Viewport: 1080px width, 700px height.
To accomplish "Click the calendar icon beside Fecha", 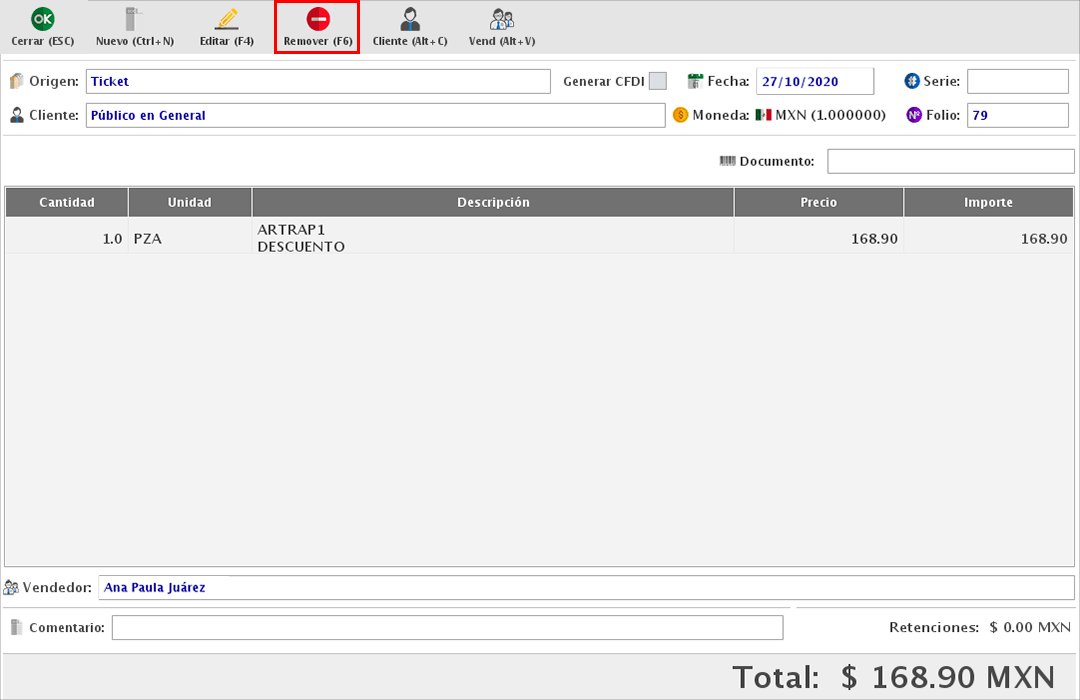I will tap(697, 81).
